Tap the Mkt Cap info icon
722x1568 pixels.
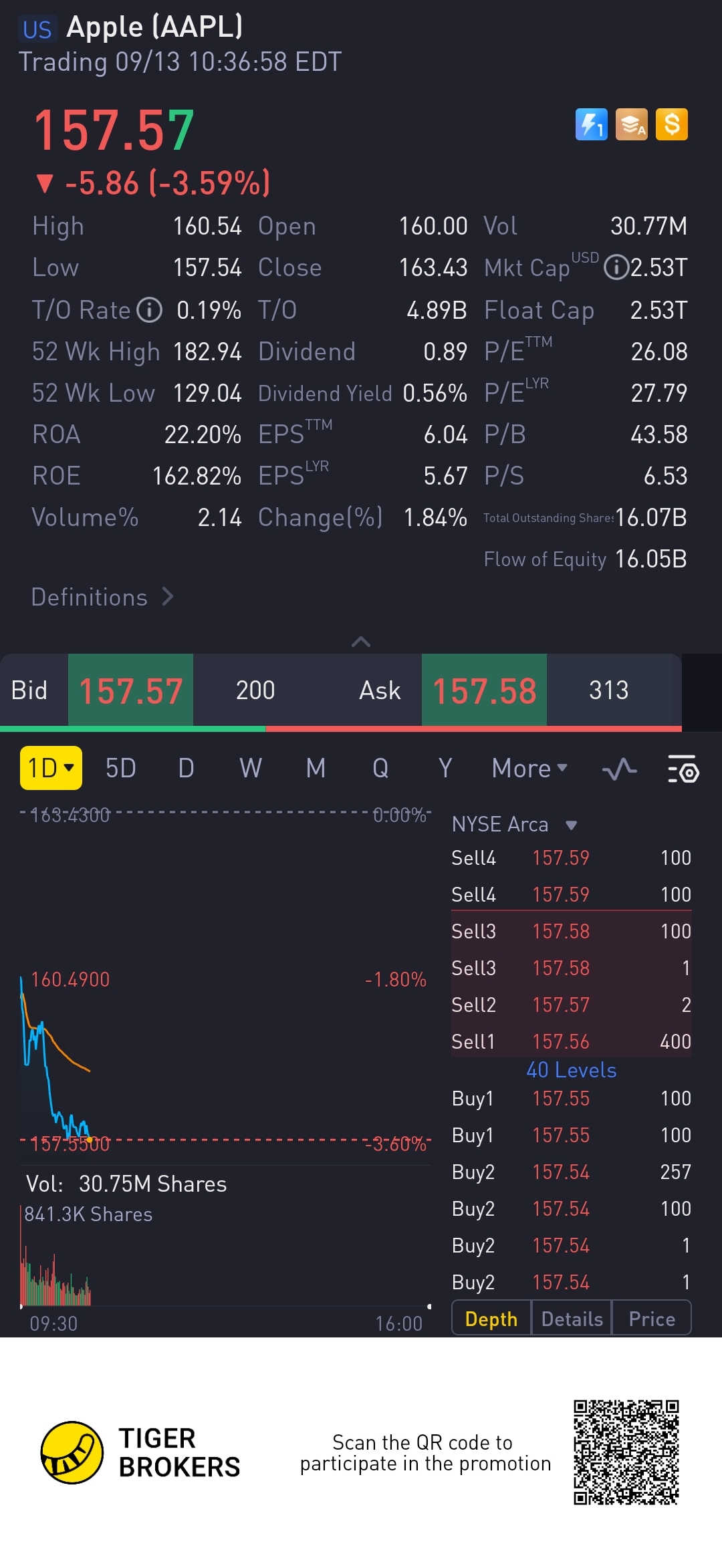616,267
